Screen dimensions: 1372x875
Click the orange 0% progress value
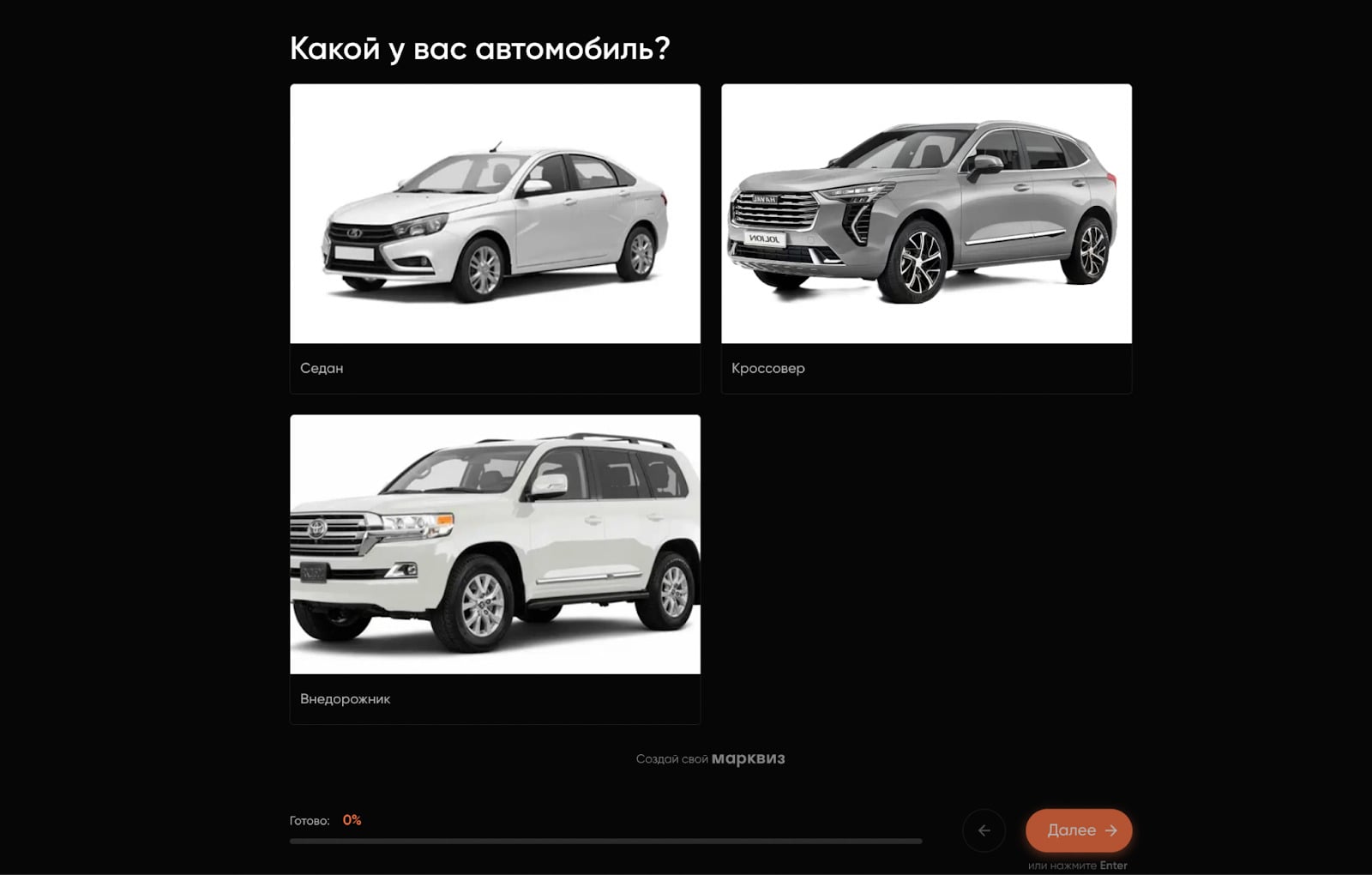click(352, 820)
